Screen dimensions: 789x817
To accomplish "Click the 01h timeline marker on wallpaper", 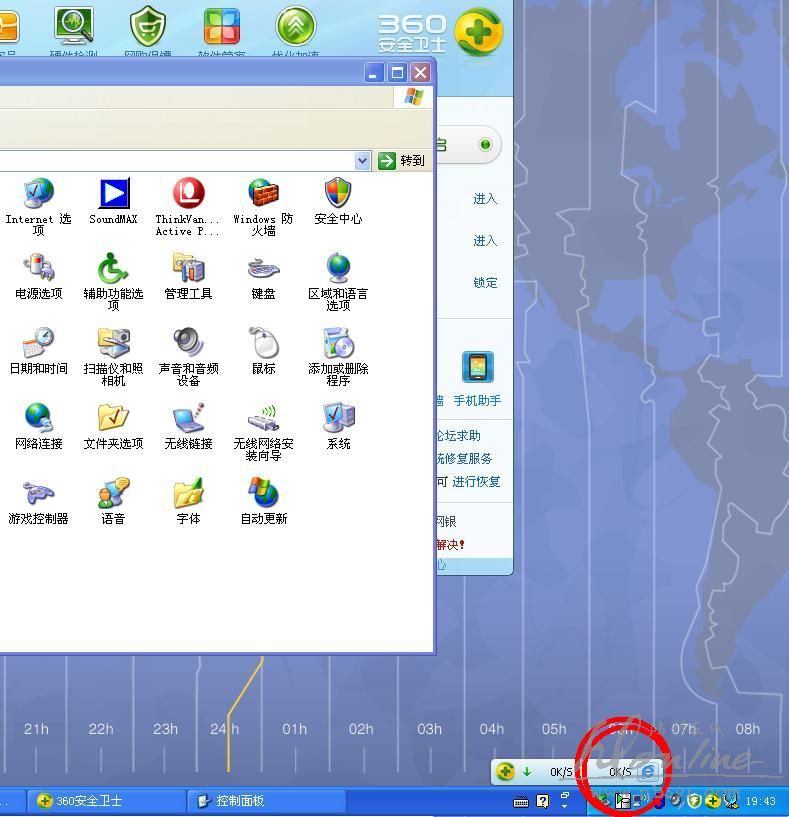I will click(x=294, y=729).
